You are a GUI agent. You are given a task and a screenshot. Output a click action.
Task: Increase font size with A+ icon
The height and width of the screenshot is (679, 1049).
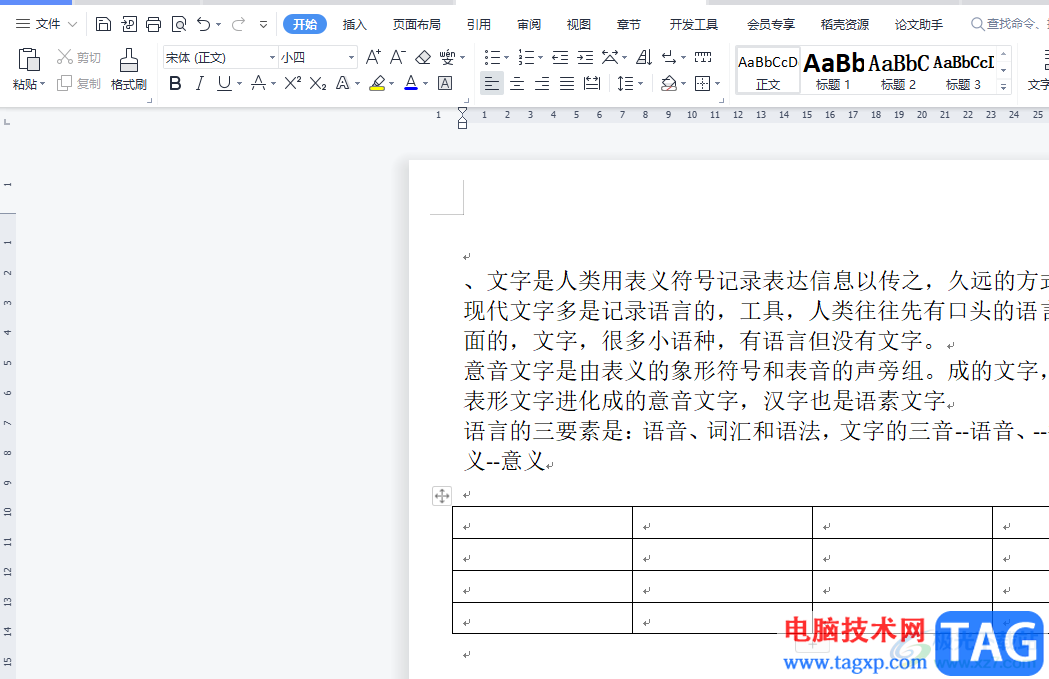[373, 58]
